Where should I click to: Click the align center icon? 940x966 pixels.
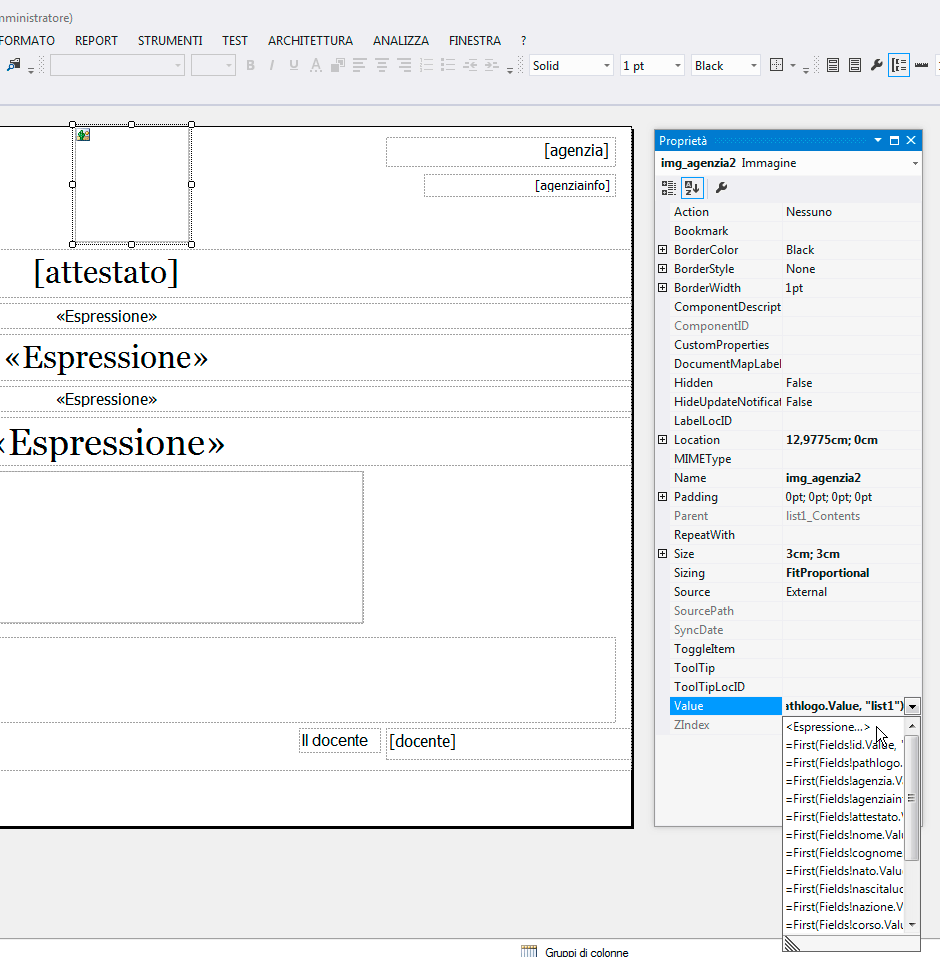[382, 65]
